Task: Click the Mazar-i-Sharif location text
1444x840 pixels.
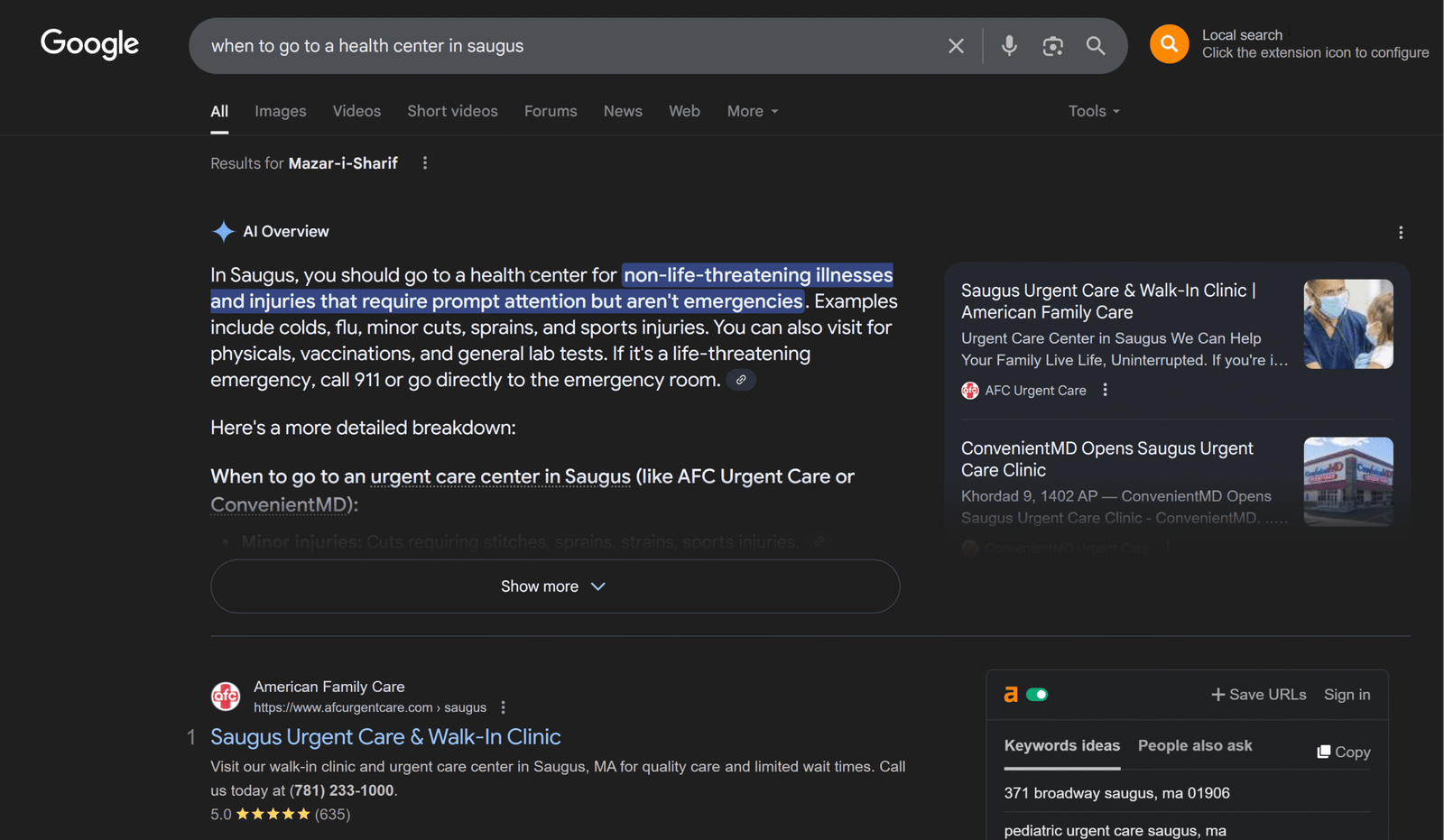Action: click(x=343, y=163)
